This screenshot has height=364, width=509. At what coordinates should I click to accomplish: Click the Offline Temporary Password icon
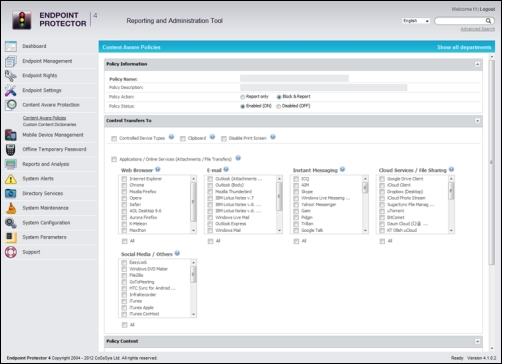click(x=11, y=150)
